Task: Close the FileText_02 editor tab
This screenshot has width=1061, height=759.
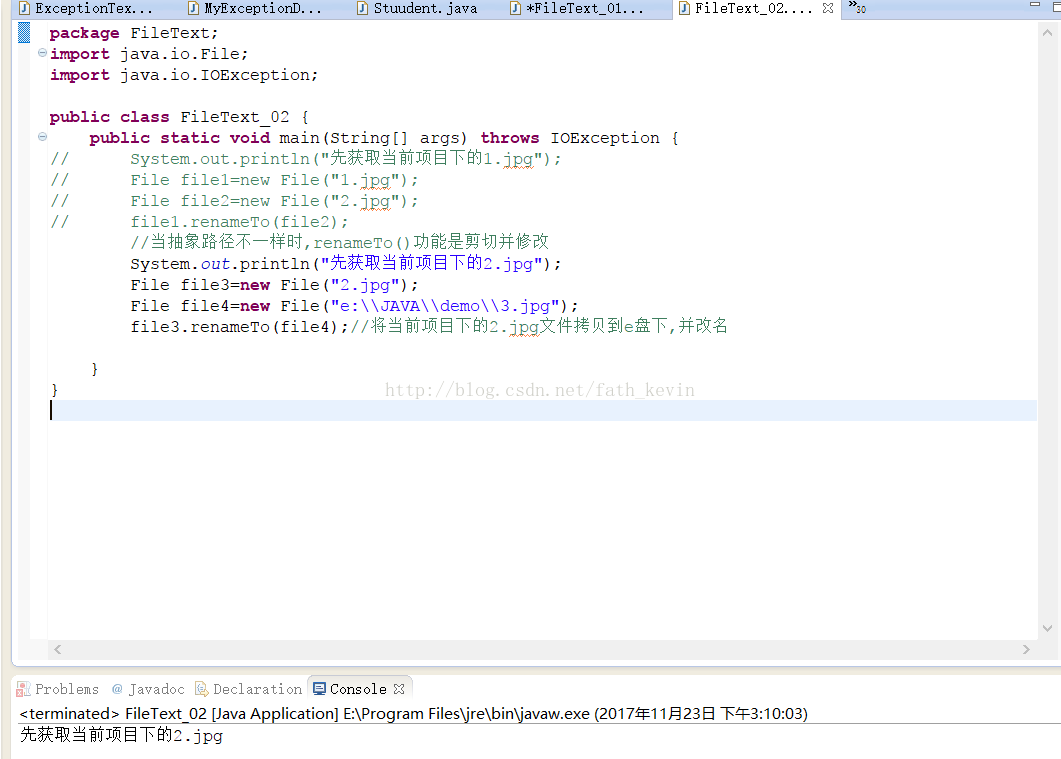Action: click(x=828, y=8)
